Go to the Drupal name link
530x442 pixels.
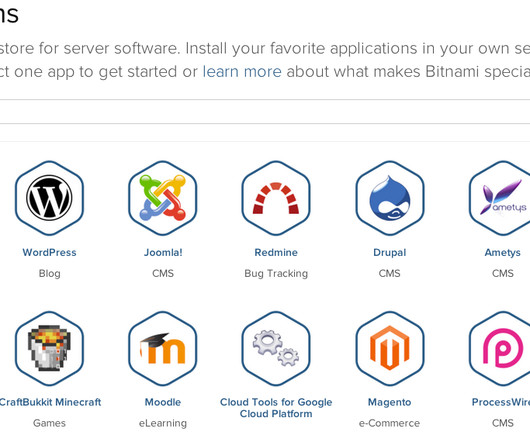tap(390, 252)
